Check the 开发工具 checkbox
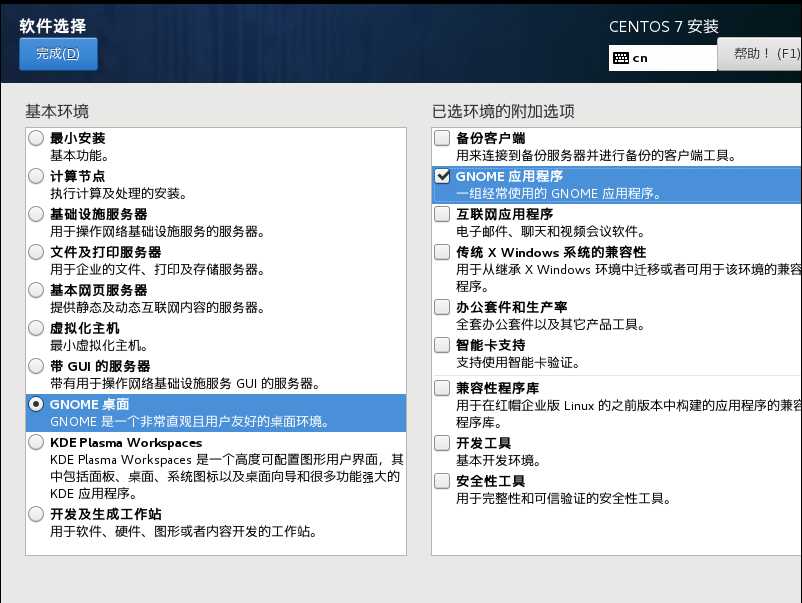The image size is (802, 603). pyautogui.click(x=442, y=443)
